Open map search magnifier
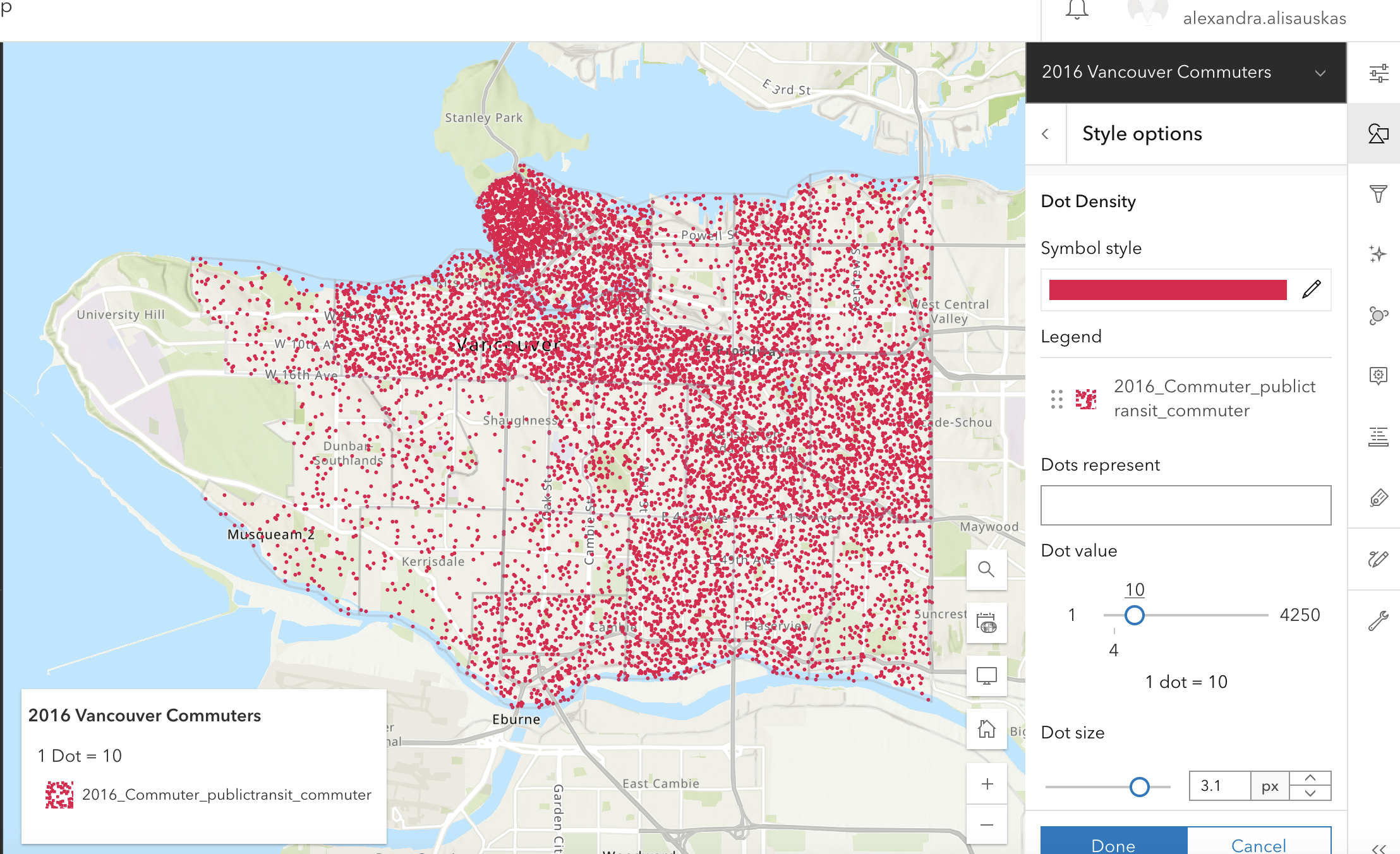This screenshot has height=854, width=1400. (x=986, y=569)
